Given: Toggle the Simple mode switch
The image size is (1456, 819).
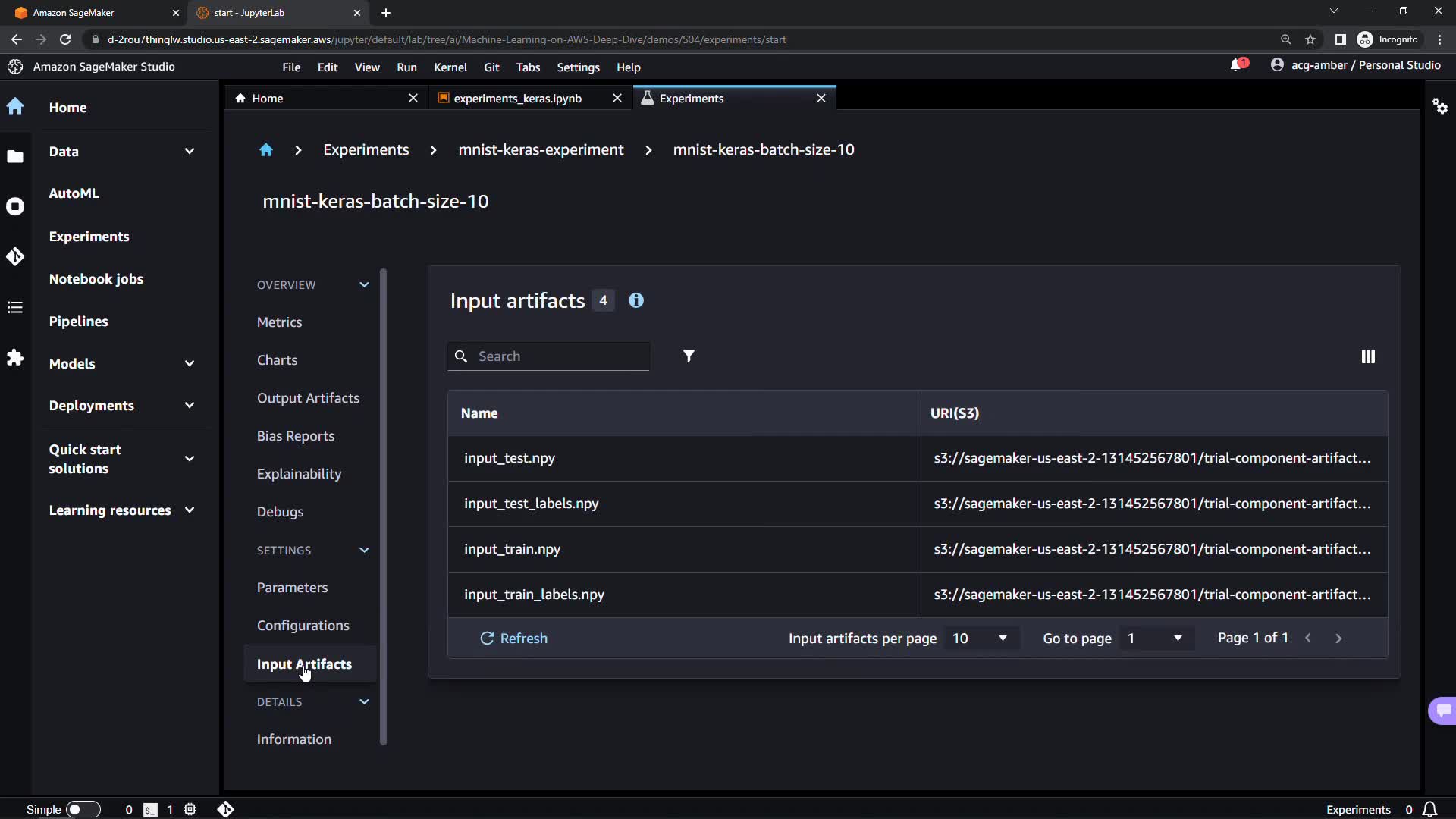Looking at the screenshot, I should click(83, 809).
